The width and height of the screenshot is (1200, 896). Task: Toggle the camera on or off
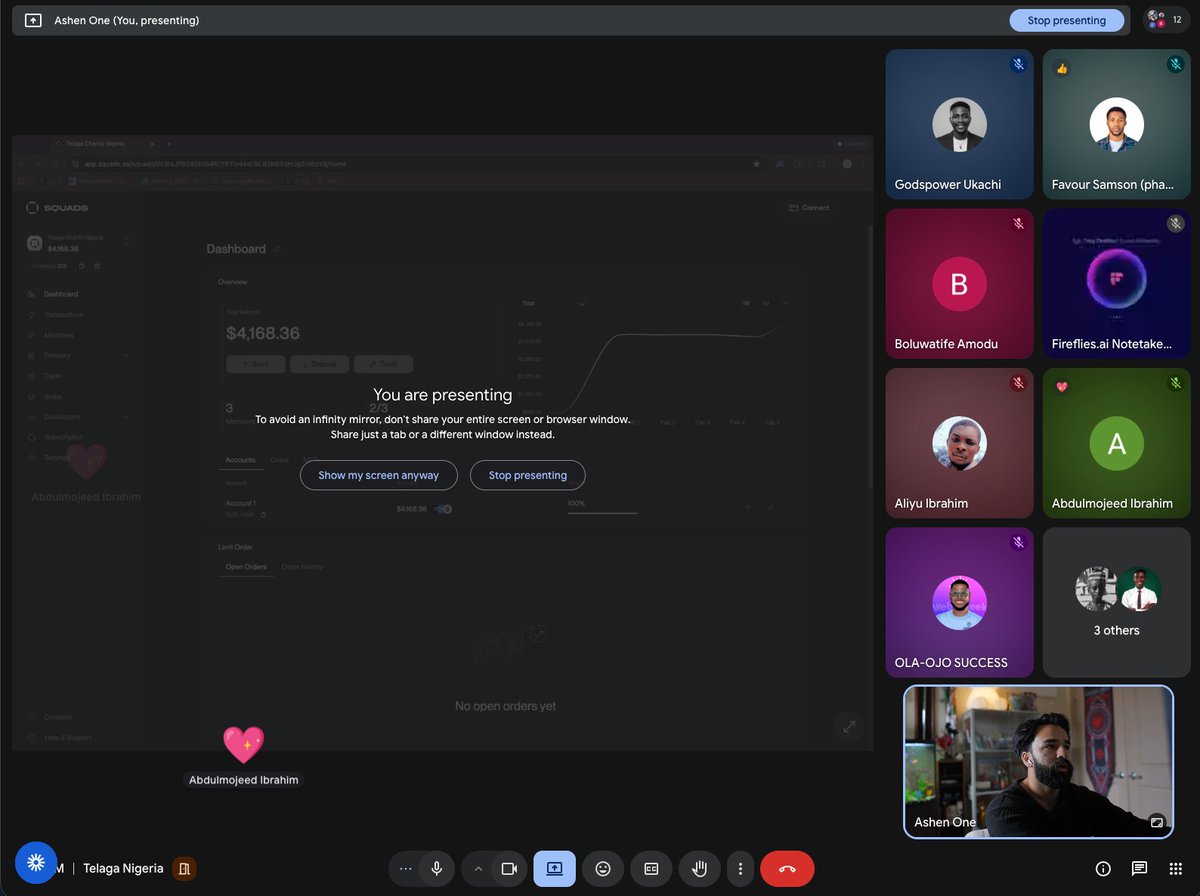[x=508, y=868]
